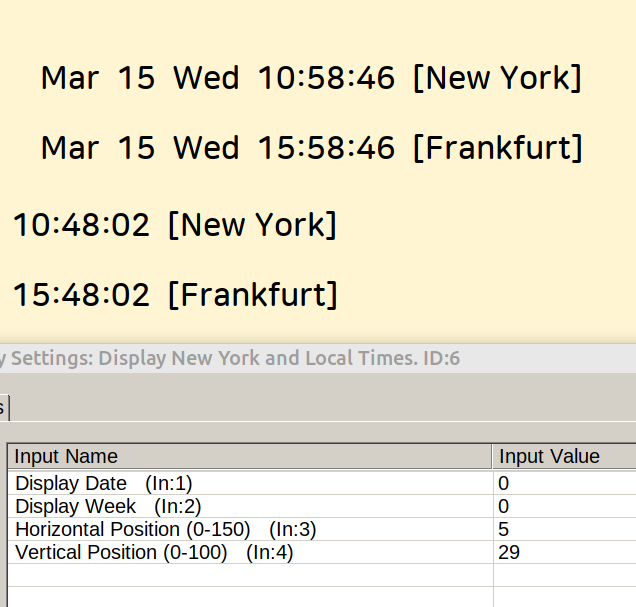Click the 15:58:46 Frankfurt timestamp

point(326,148)
